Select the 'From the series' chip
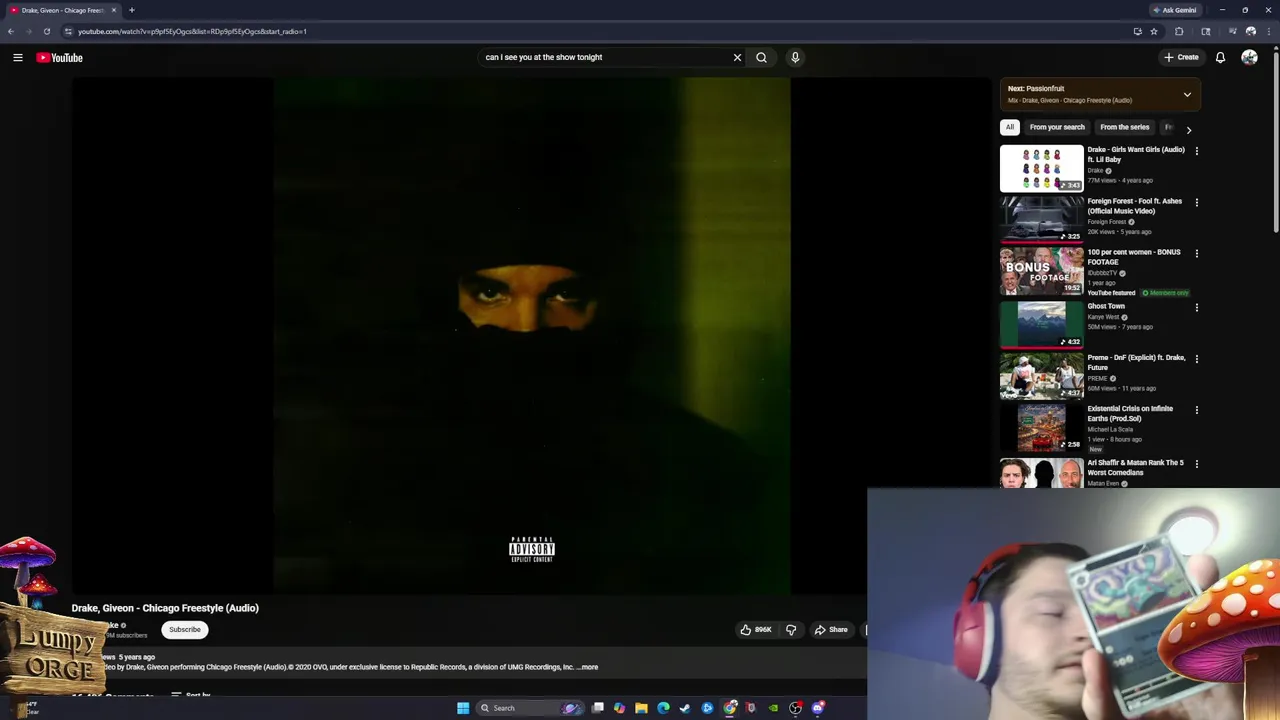The height and width of the screenshot is (720, 1280). 1125,127
